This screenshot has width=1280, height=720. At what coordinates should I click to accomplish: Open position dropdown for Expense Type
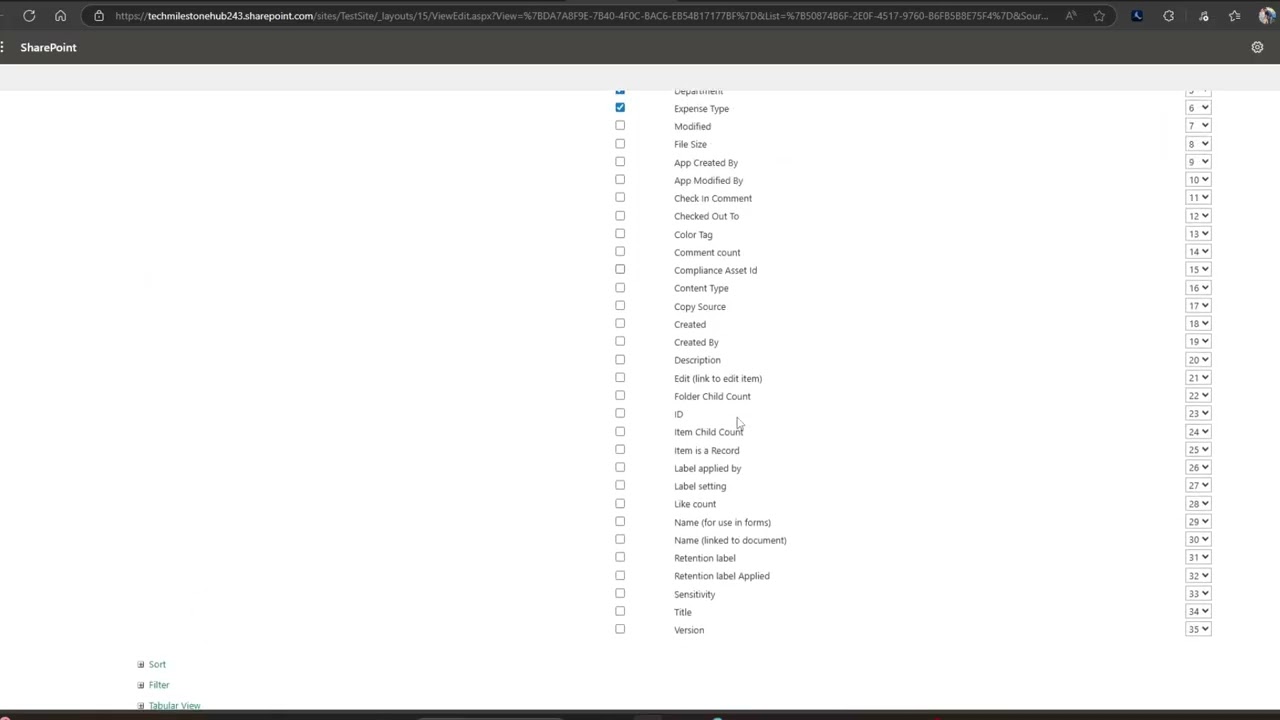pyautogui.click(x=1198, y=108)
